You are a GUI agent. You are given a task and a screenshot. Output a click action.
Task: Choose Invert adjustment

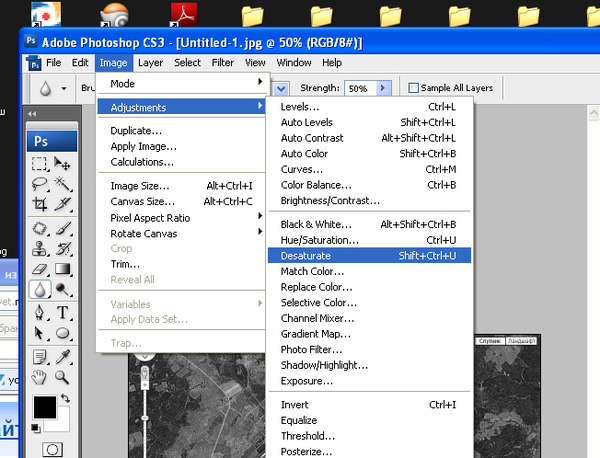[369, 404]
